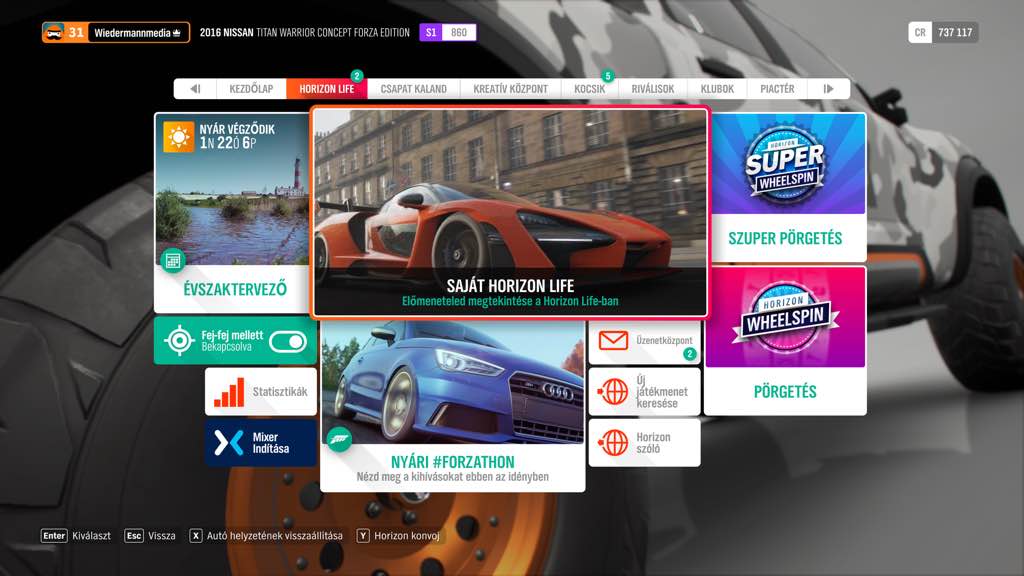Click the Horizon szóló globe icon
This screenshot has width=1024, height=576.
pyautogui.click(x=613, y=443)
